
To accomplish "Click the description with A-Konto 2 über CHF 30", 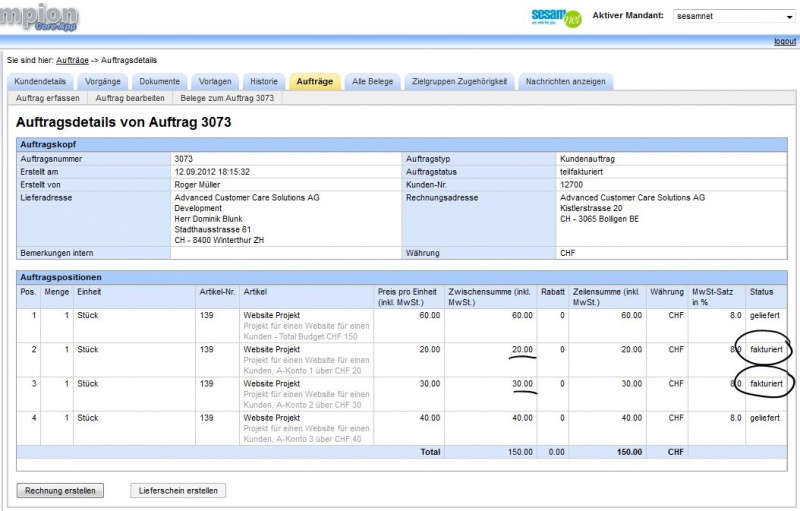I will (307, 400).
